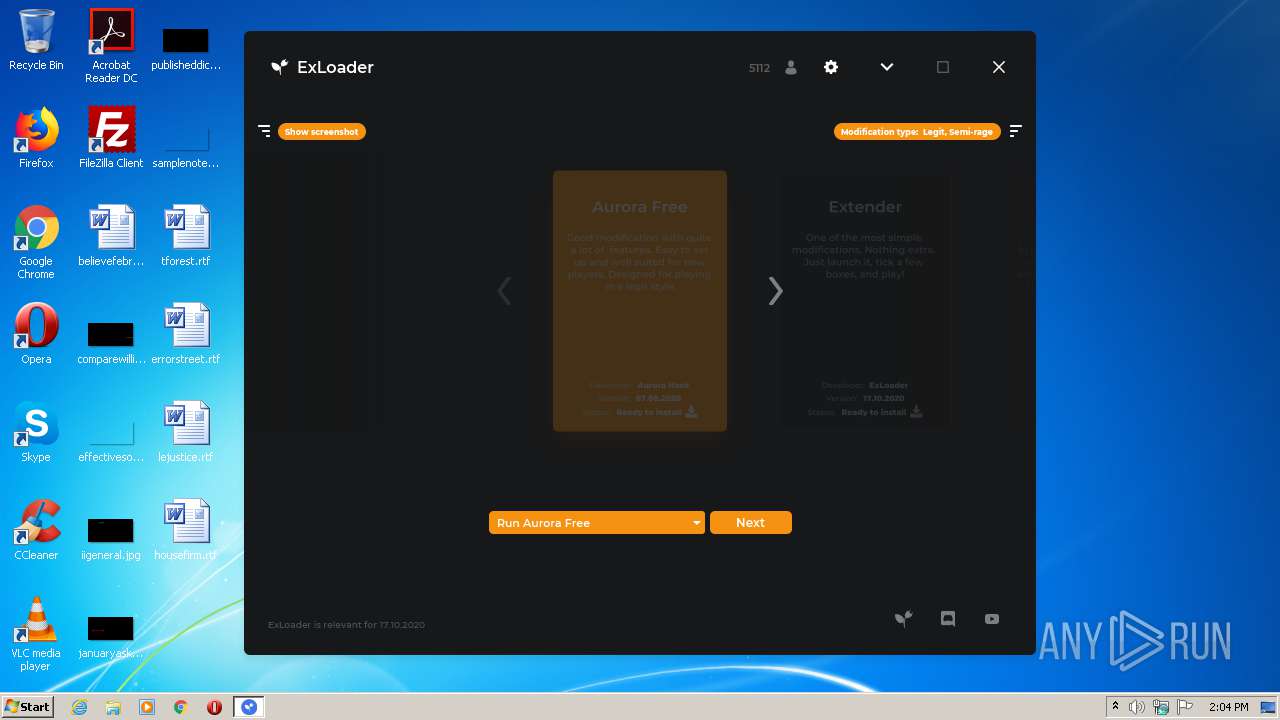
Task: Open Google Chrome desktop shortcut
Action: tap(36, 243)
